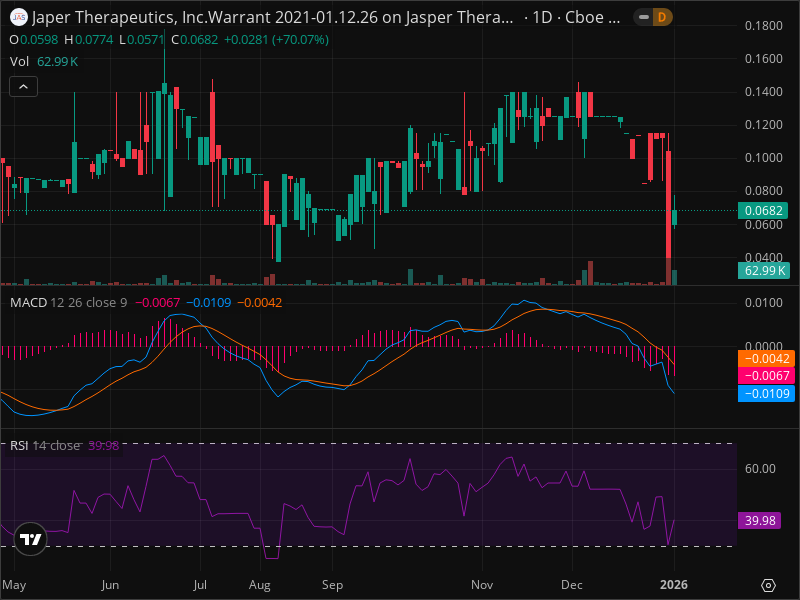Click the Dec label on time axis
The image size is (800, 600).
pos(571,585)
